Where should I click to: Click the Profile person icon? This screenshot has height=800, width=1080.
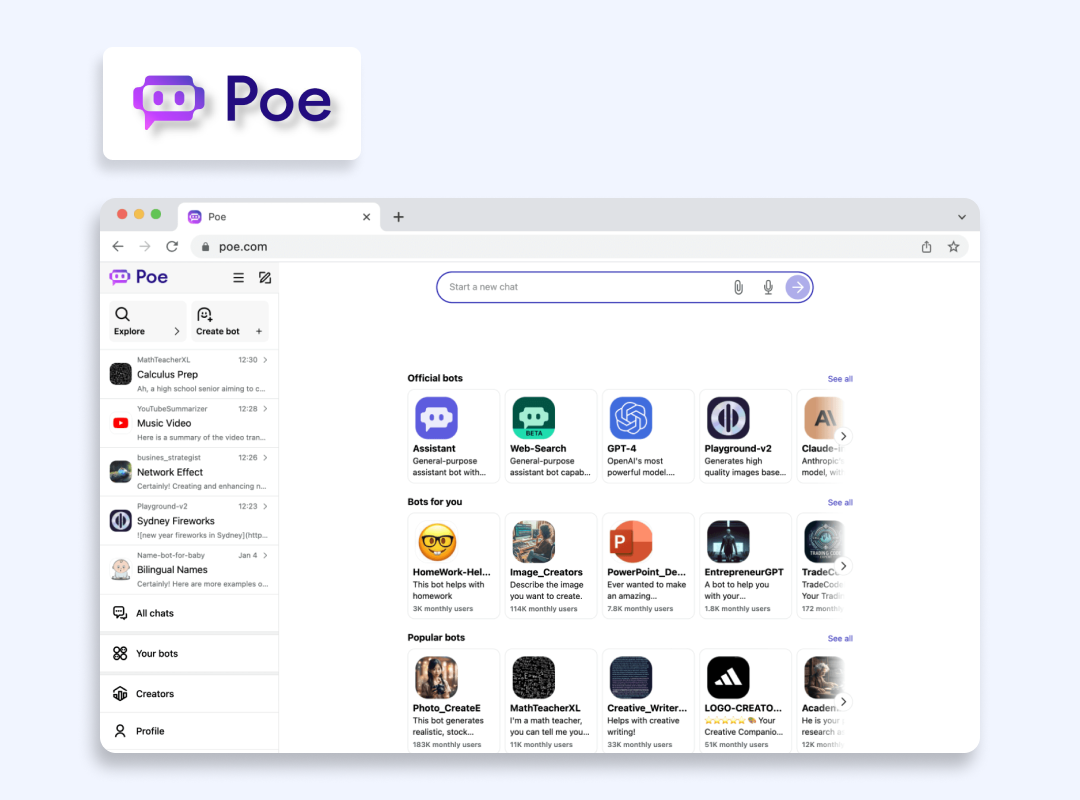(120, 730)
